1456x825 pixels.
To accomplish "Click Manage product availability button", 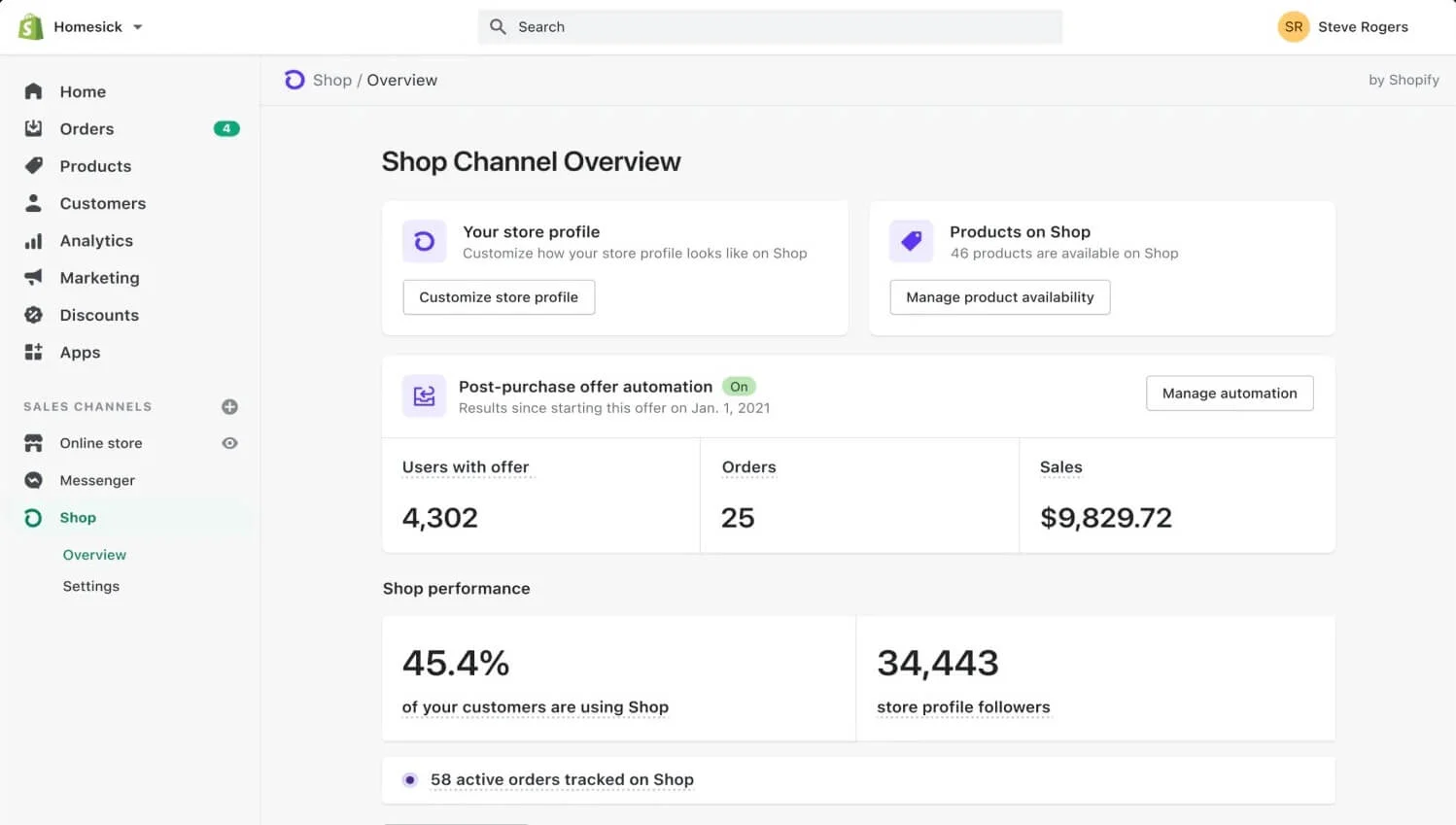I will 1000,297.
